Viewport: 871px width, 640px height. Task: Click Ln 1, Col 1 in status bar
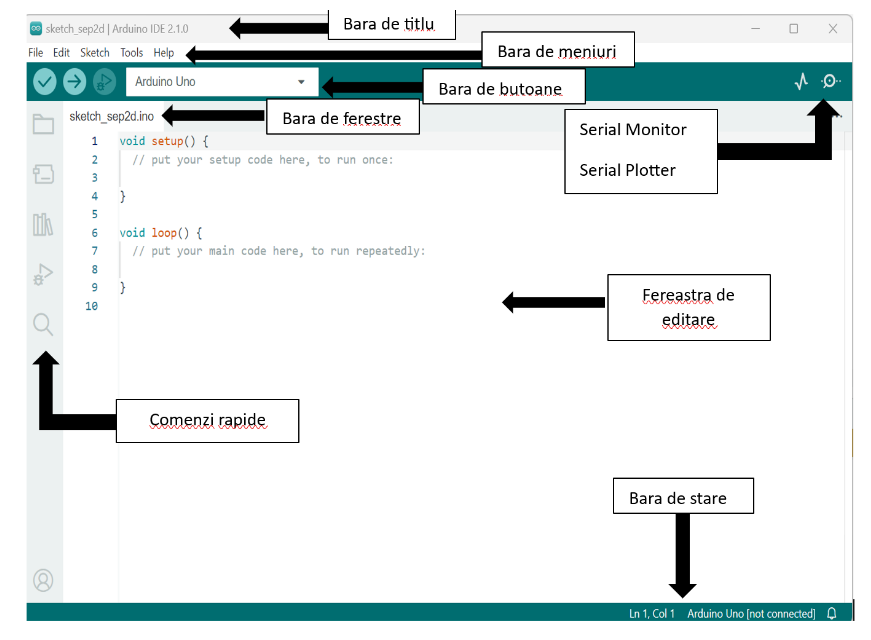[x=652, y=613]
